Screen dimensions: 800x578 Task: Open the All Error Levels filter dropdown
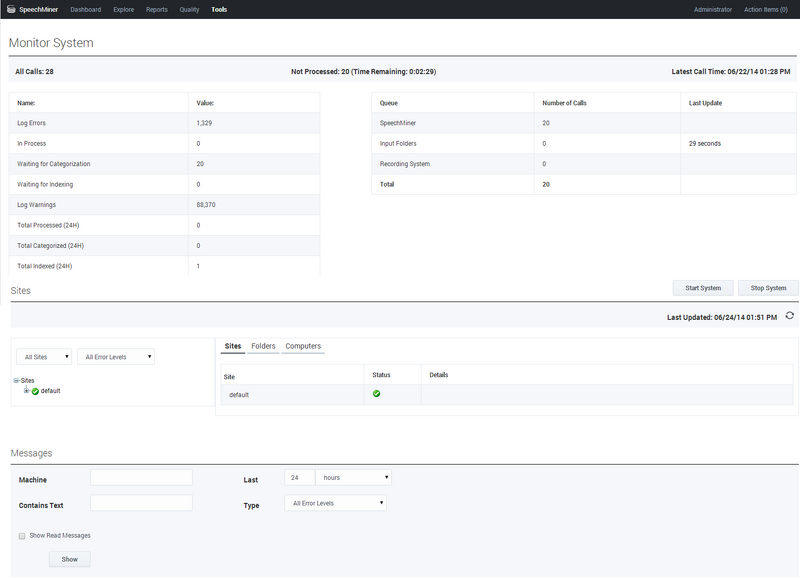tap(115, 355)
